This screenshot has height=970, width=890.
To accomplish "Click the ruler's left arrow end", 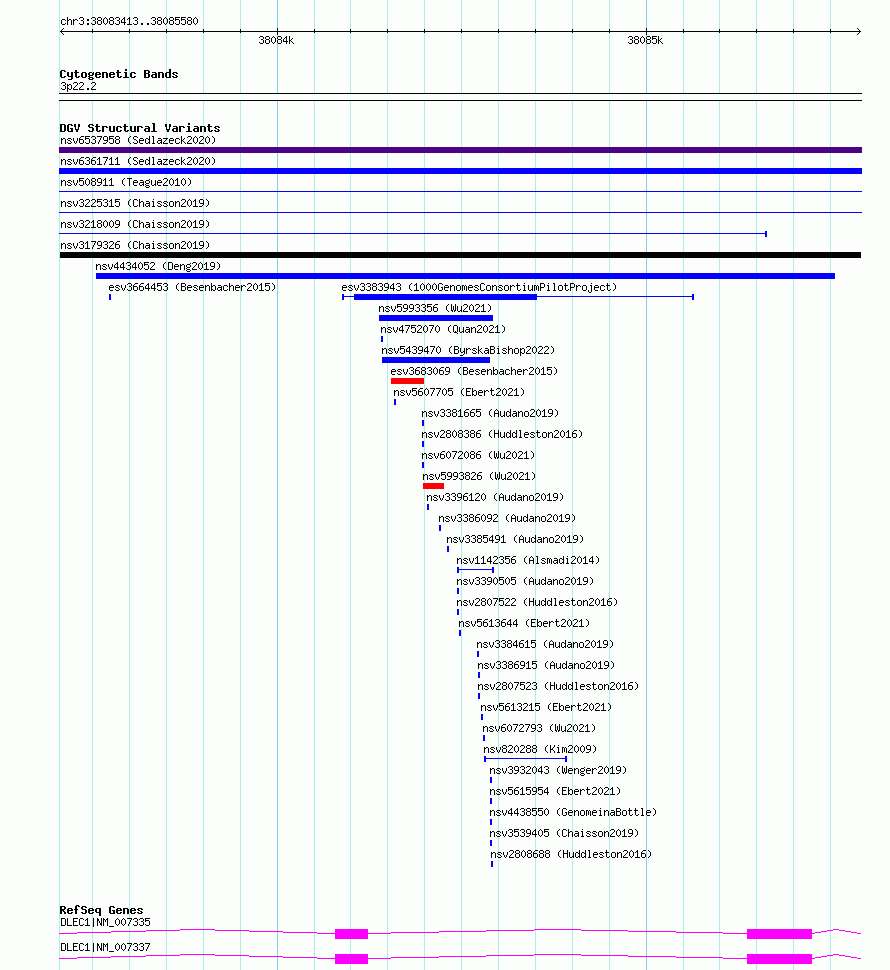I will tap(62, 32).
